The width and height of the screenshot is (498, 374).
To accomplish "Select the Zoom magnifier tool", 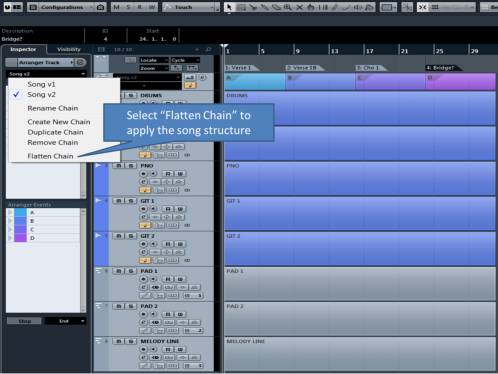I will 288,7.
